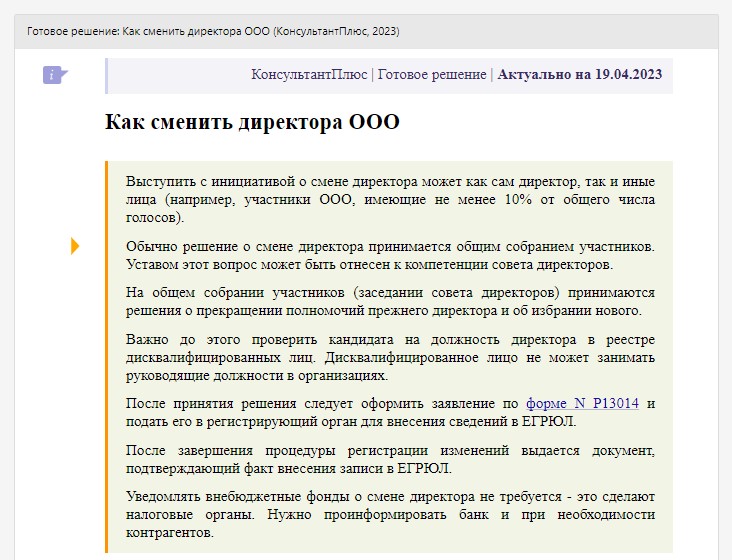Open the форме N Р13014 link
Image resolution: width=732 pixels, height=560 pixels.
tap(582, 403)
